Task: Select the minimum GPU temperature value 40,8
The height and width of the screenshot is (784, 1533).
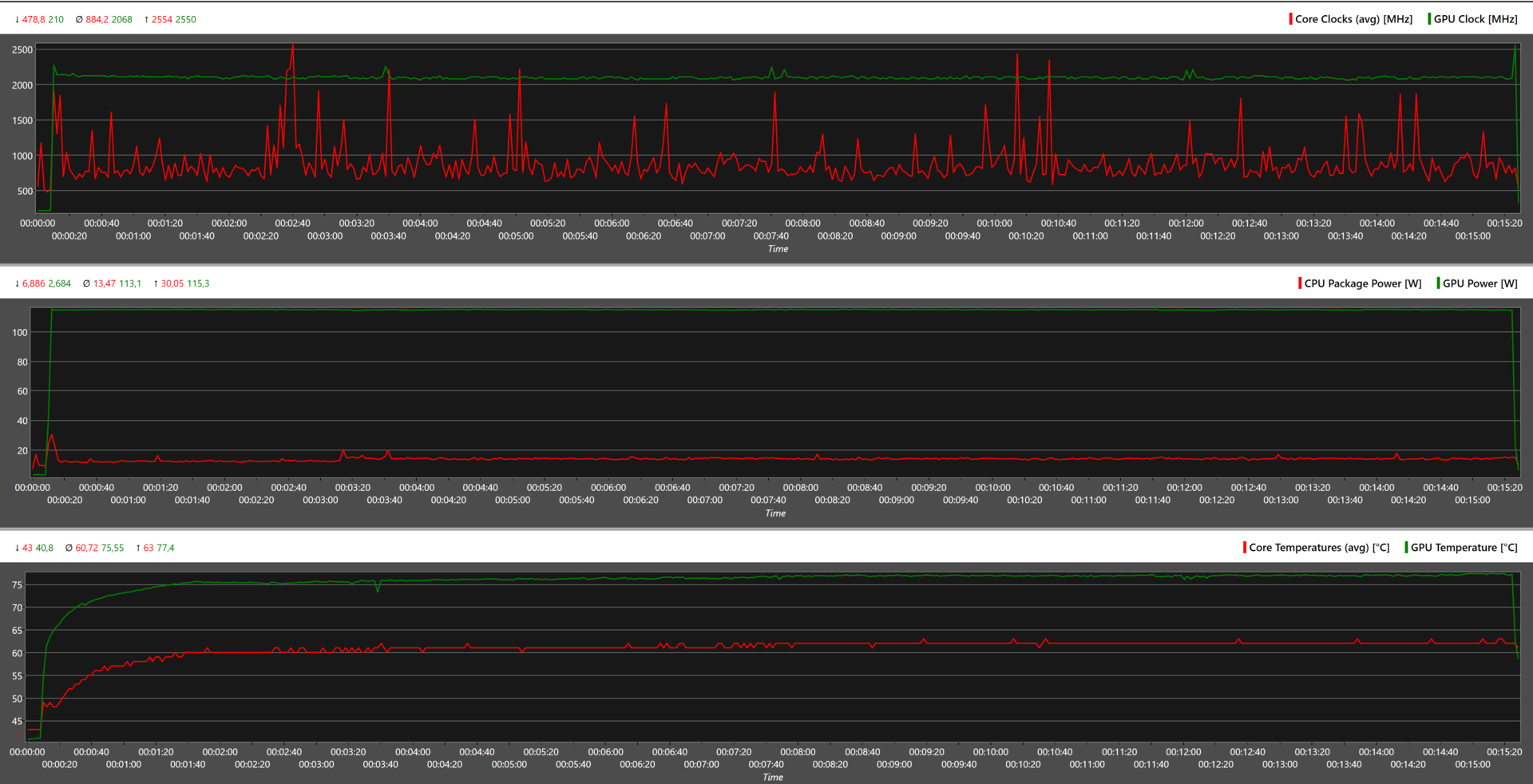Action: 45,548
